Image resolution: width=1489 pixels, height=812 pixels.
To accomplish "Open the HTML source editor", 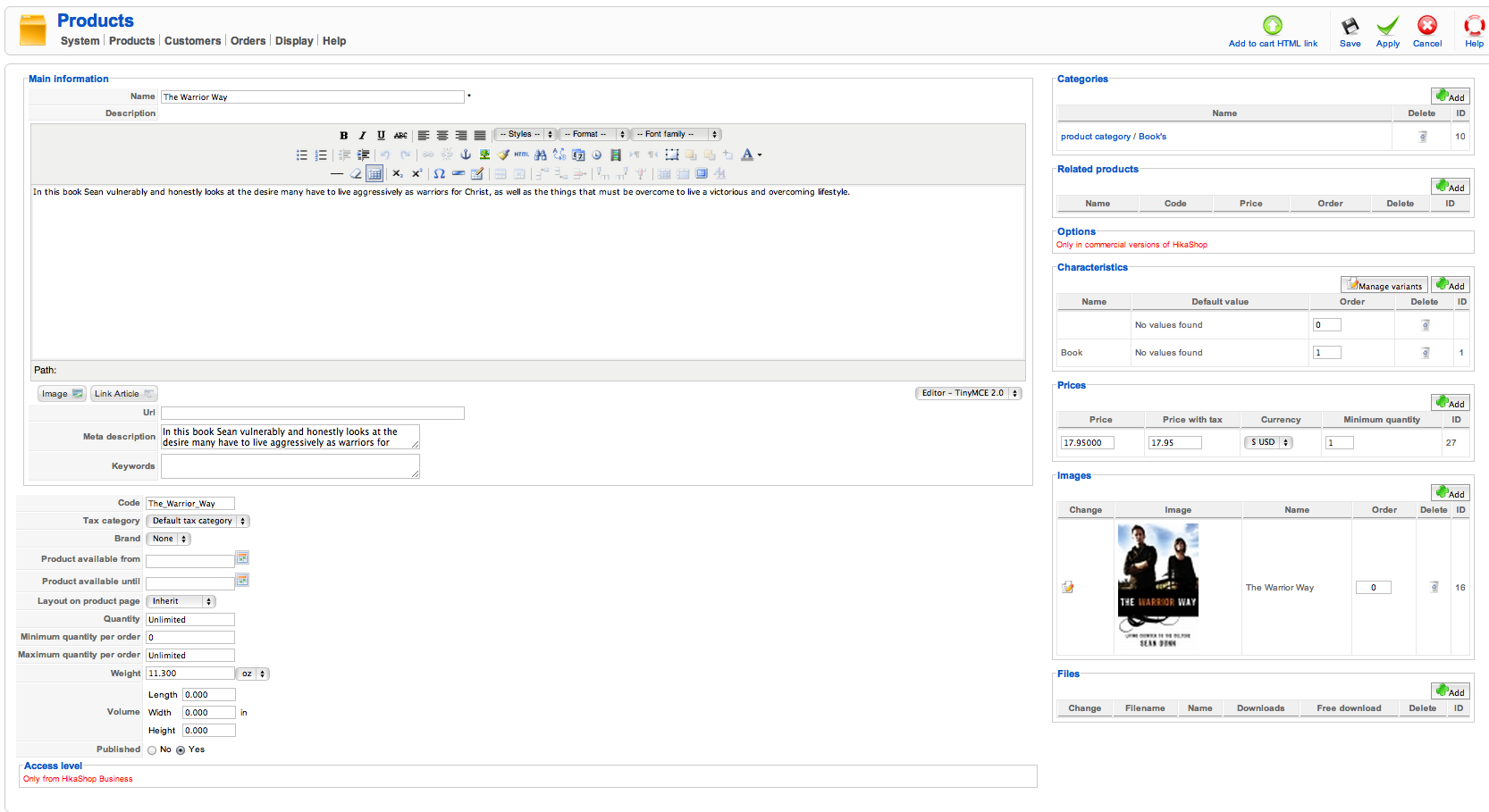I will pyautogui.click(x=521, y=155).
